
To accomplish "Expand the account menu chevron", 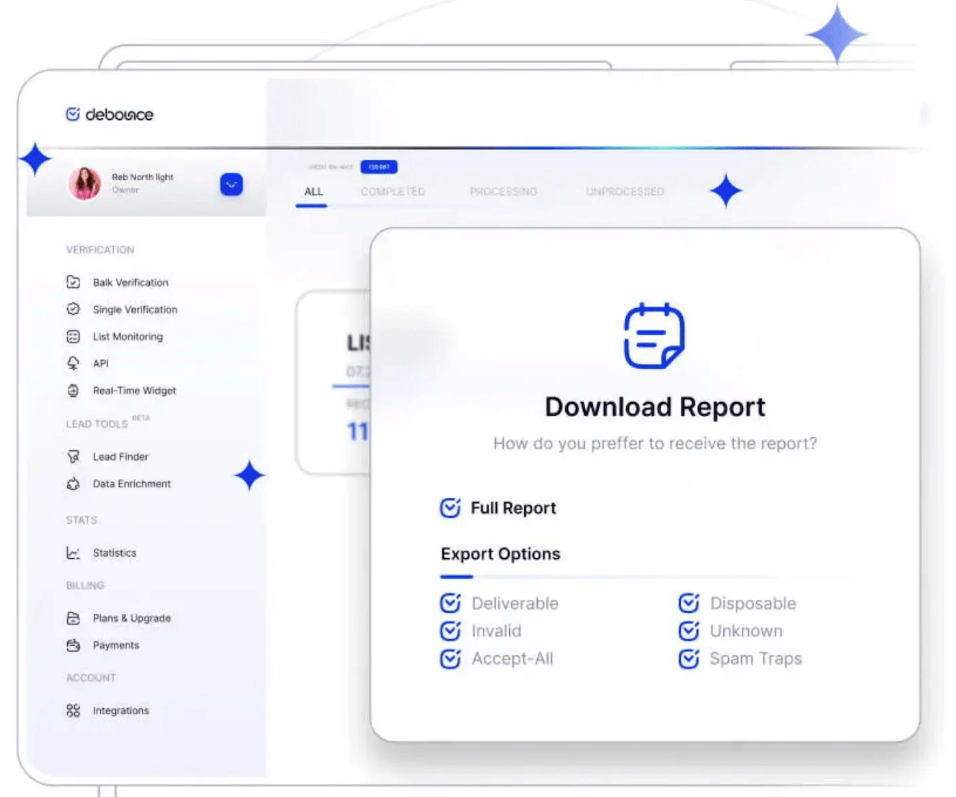I will (229, 185).
